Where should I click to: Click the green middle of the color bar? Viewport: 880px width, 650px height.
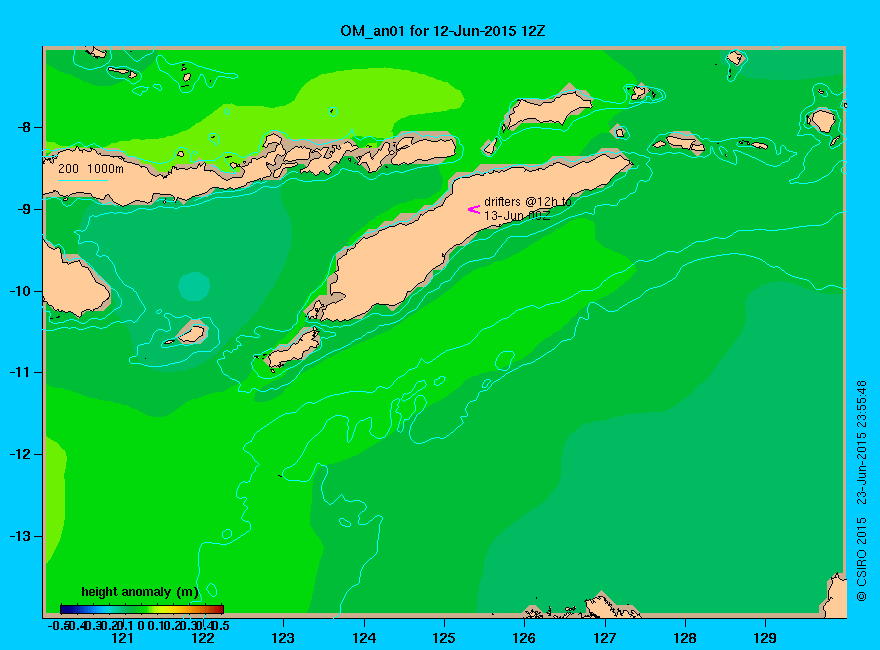pyautogui.click(x=142, y=609)
